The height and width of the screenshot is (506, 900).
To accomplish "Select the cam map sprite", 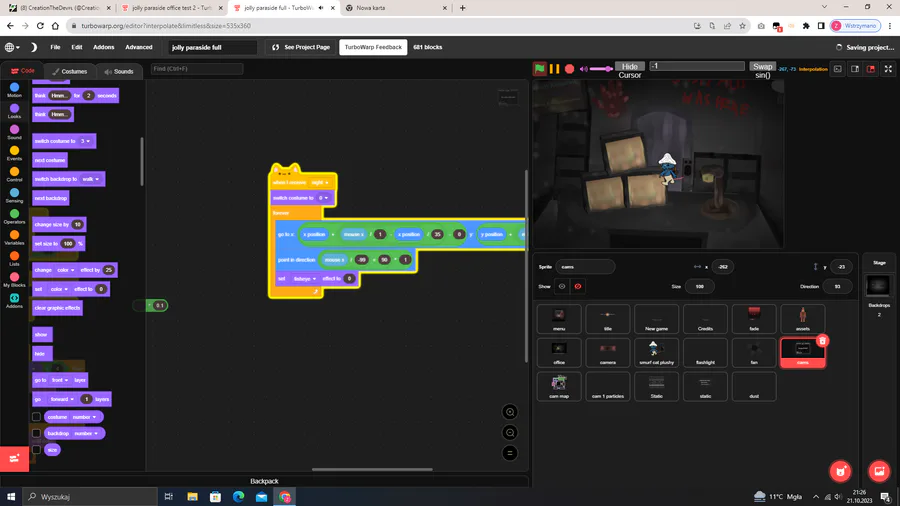I will click(559, 386).
